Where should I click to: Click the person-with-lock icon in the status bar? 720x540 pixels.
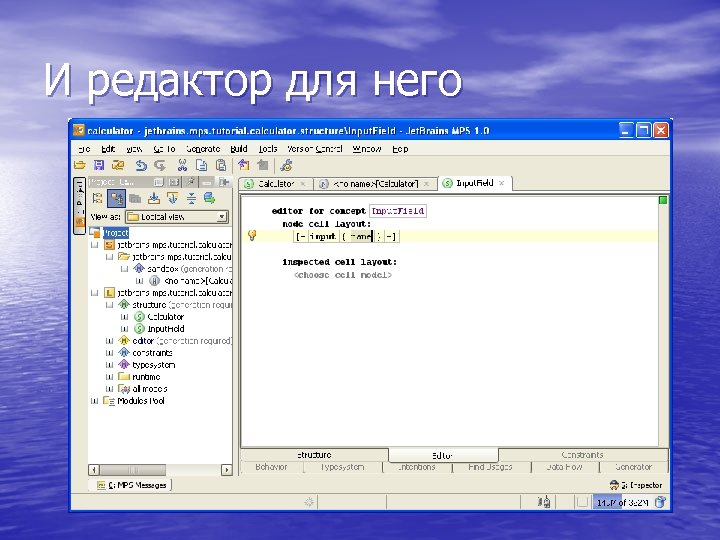point(544,502)
